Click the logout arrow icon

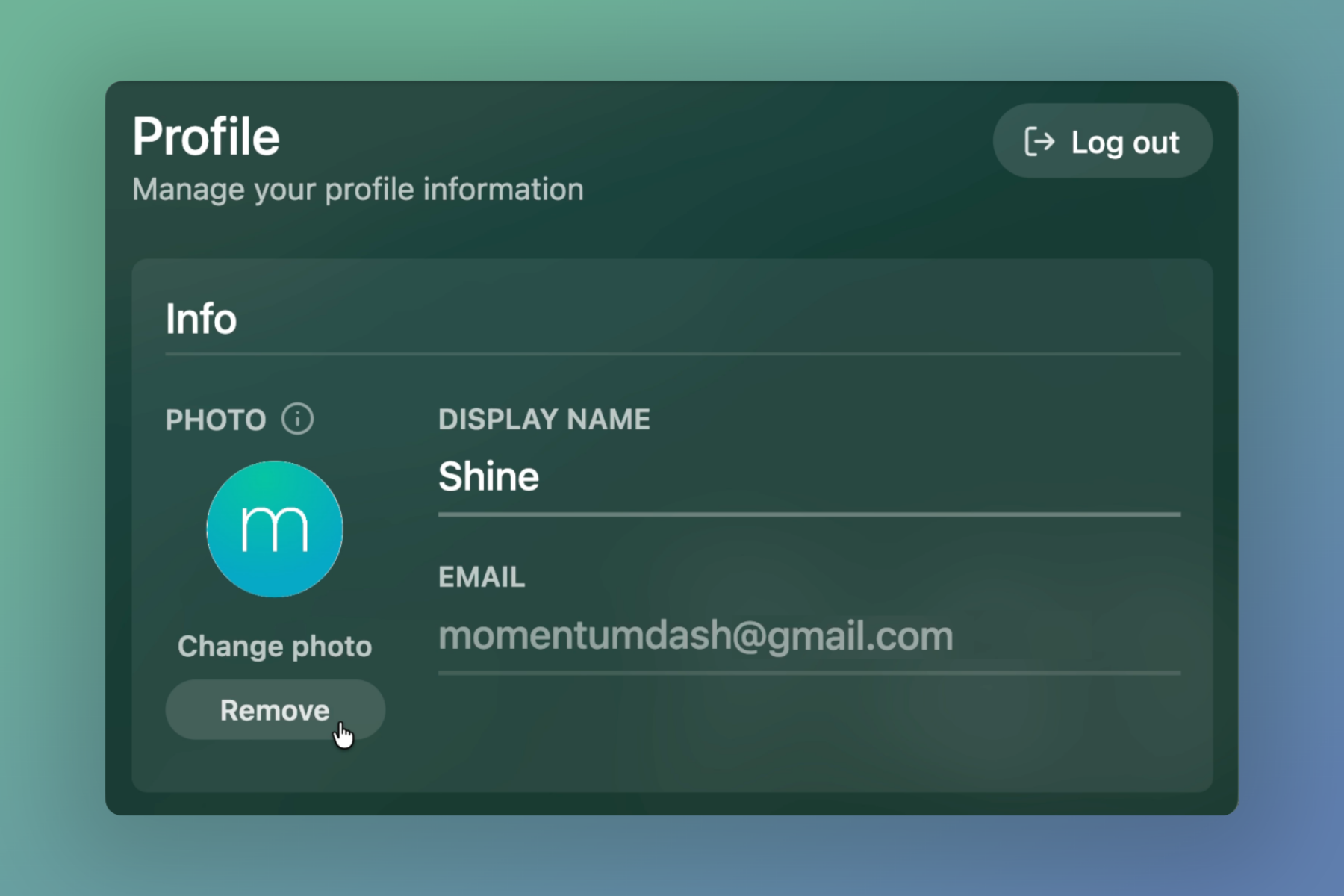coord(1039,141)
